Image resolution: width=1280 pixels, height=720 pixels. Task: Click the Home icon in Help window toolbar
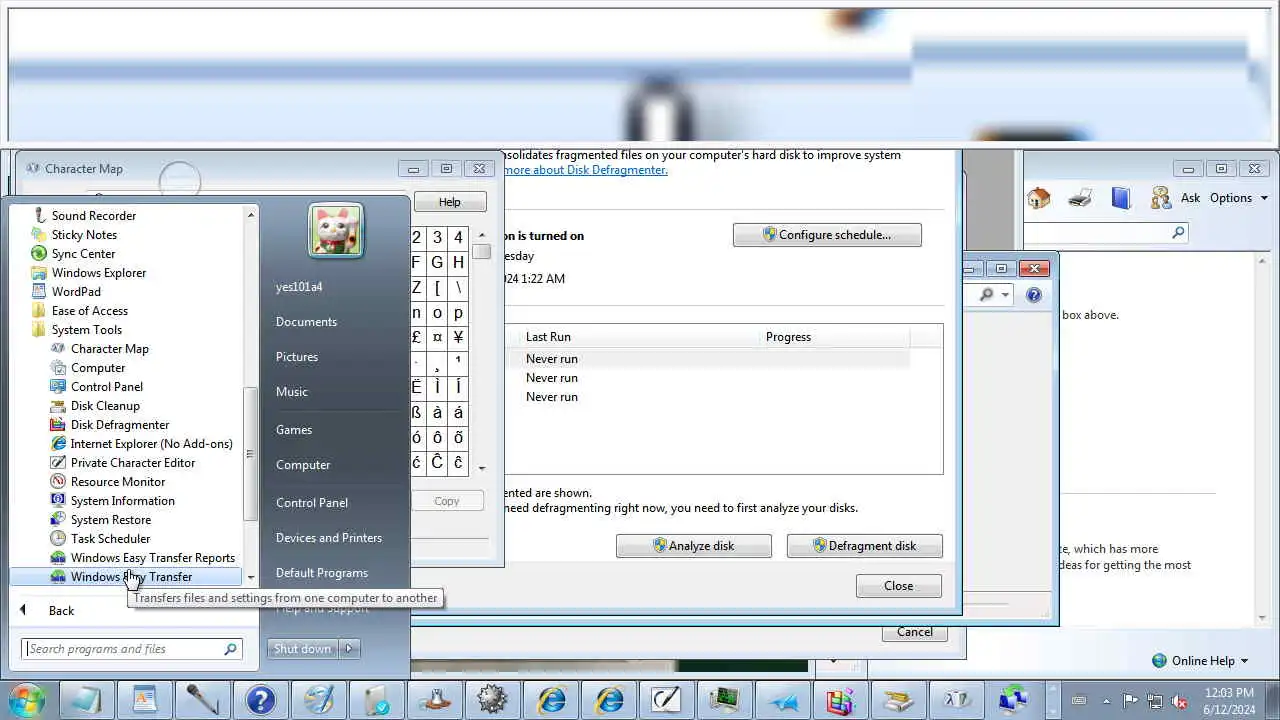tap(1039, 198)
